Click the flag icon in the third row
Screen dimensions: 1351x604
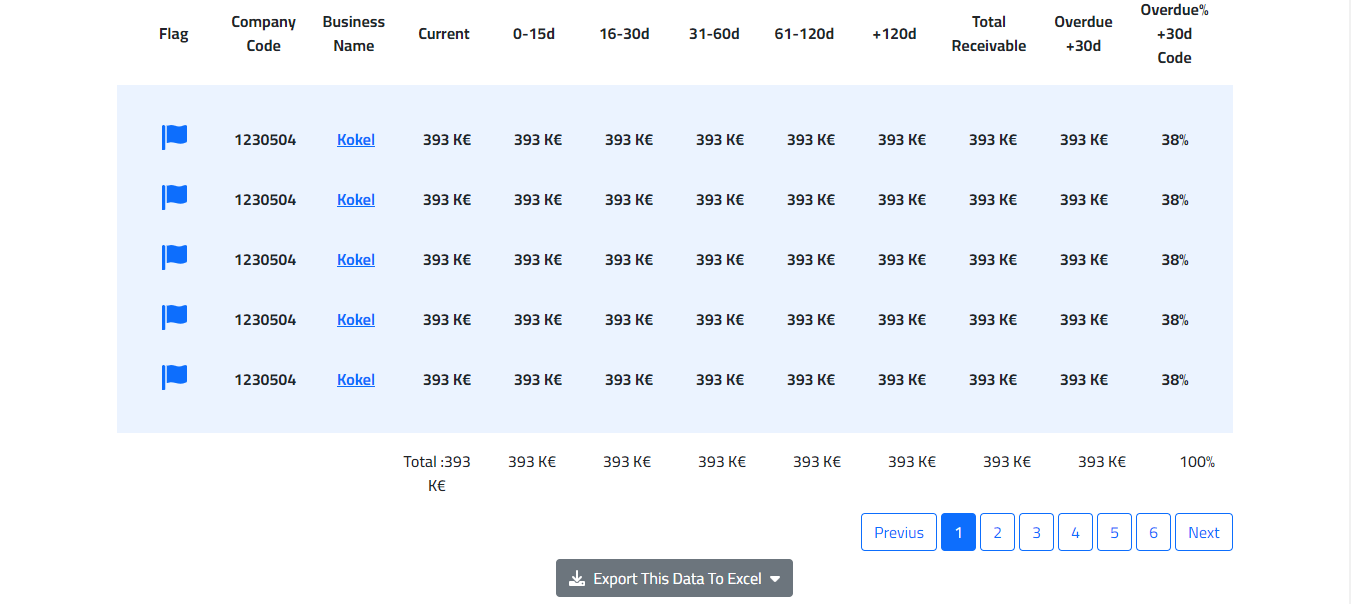tap(174, 257)
